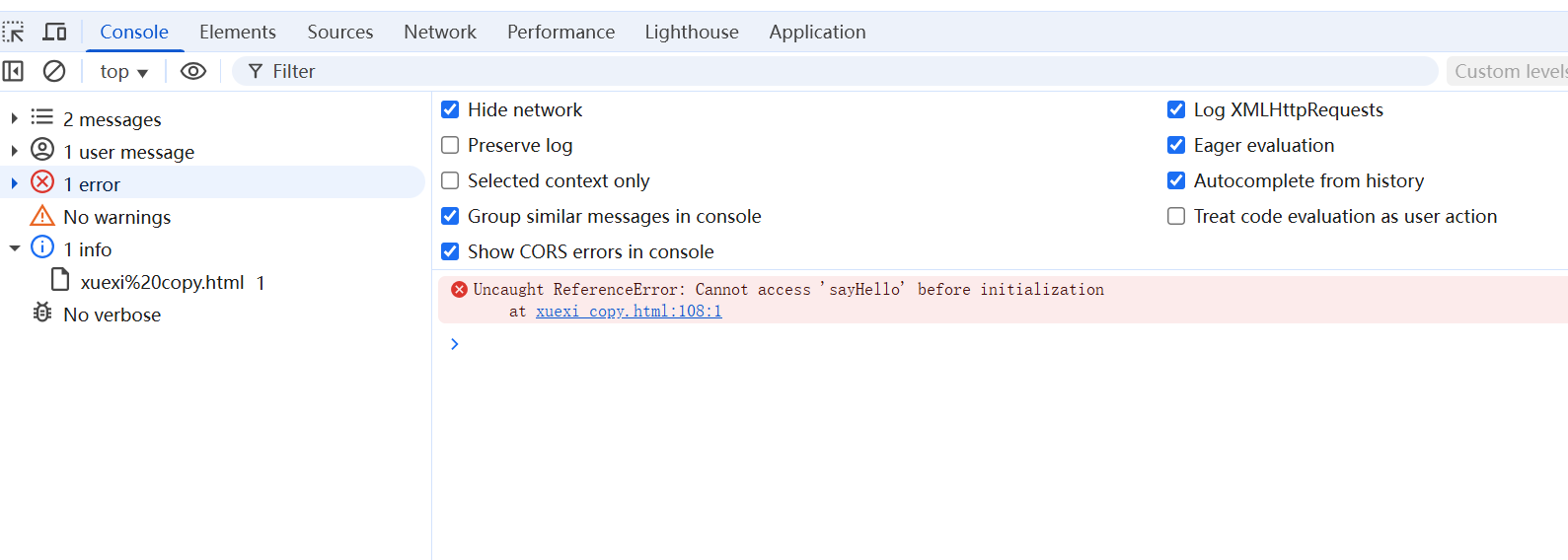
Task: Expand the 2 messages group
Action: [x=14, y=118]
